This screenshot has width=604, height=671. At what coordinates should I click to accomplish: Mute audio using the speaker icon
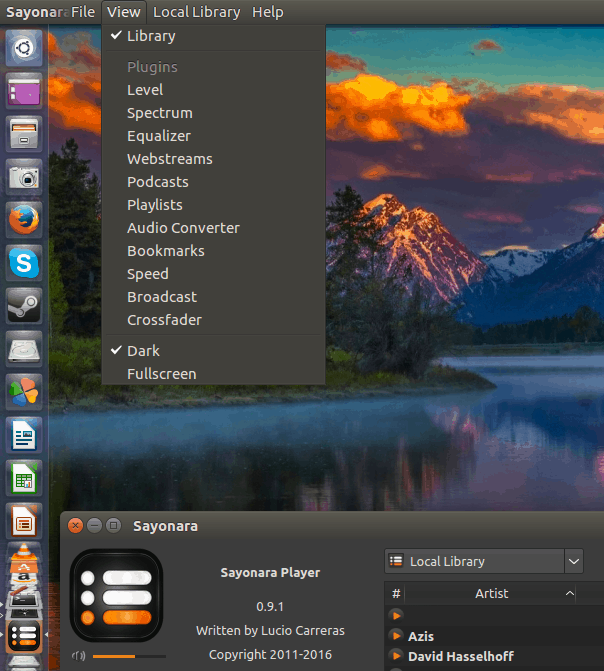click(78, 656)
